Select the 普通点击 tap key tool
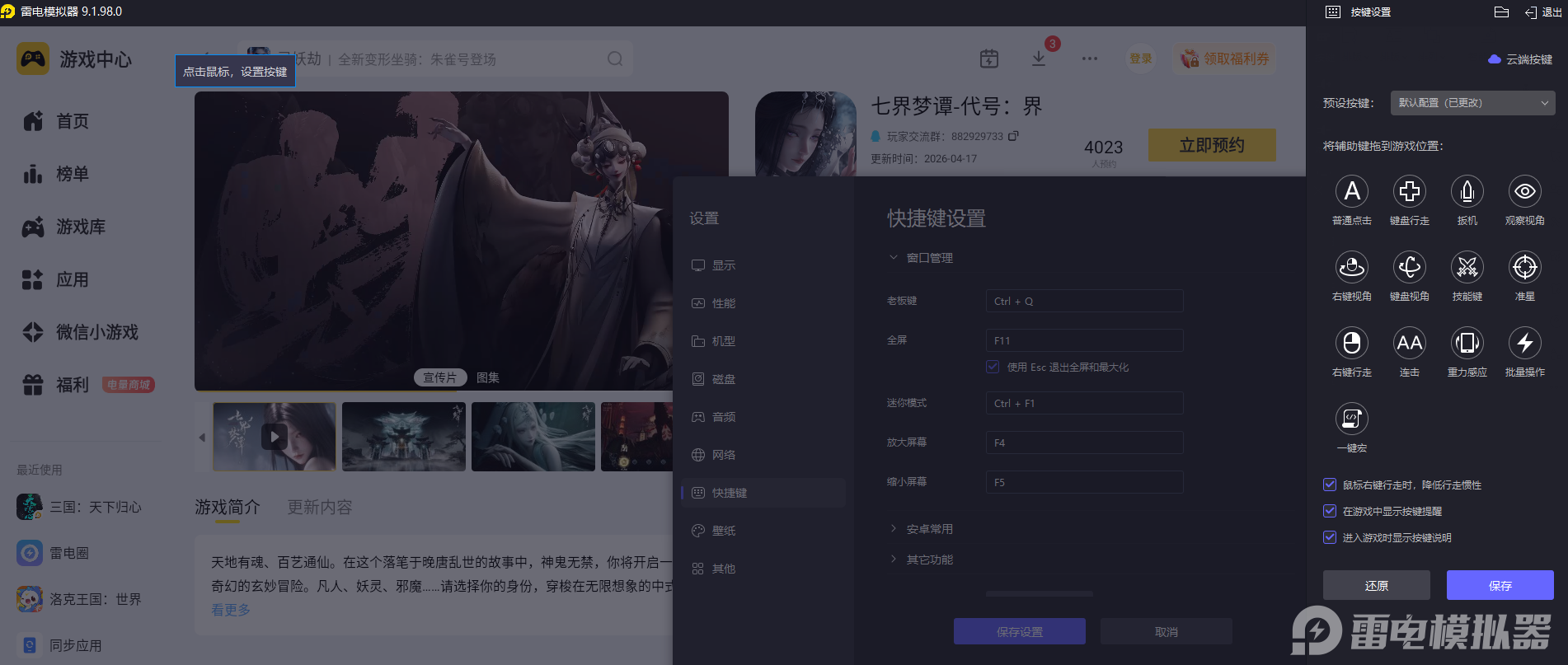Image resolution: width=1568 pixels, height=665 pixels. tap(1352, 191)
